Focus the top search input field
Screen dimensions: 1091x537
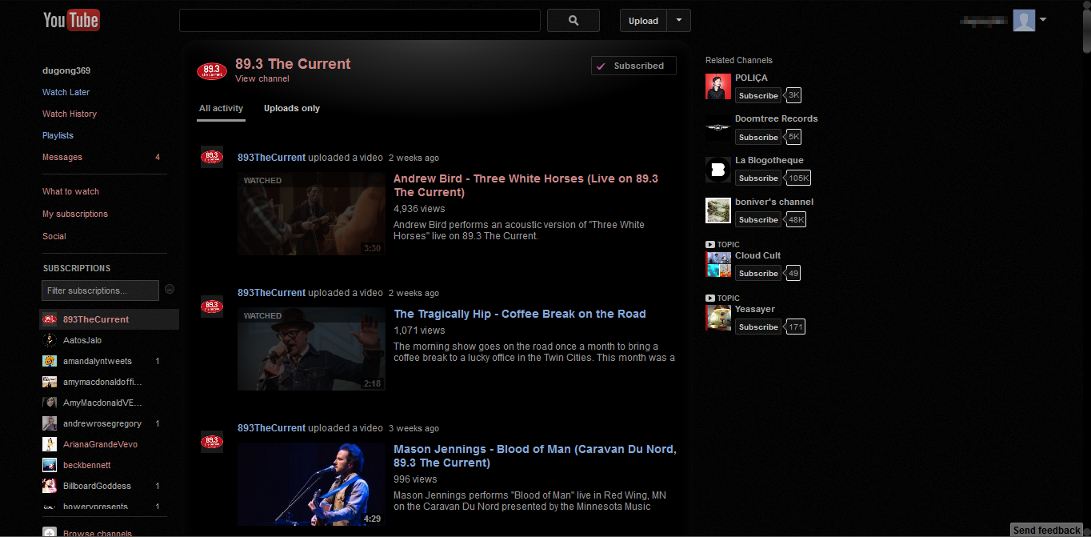click(360, 20)
